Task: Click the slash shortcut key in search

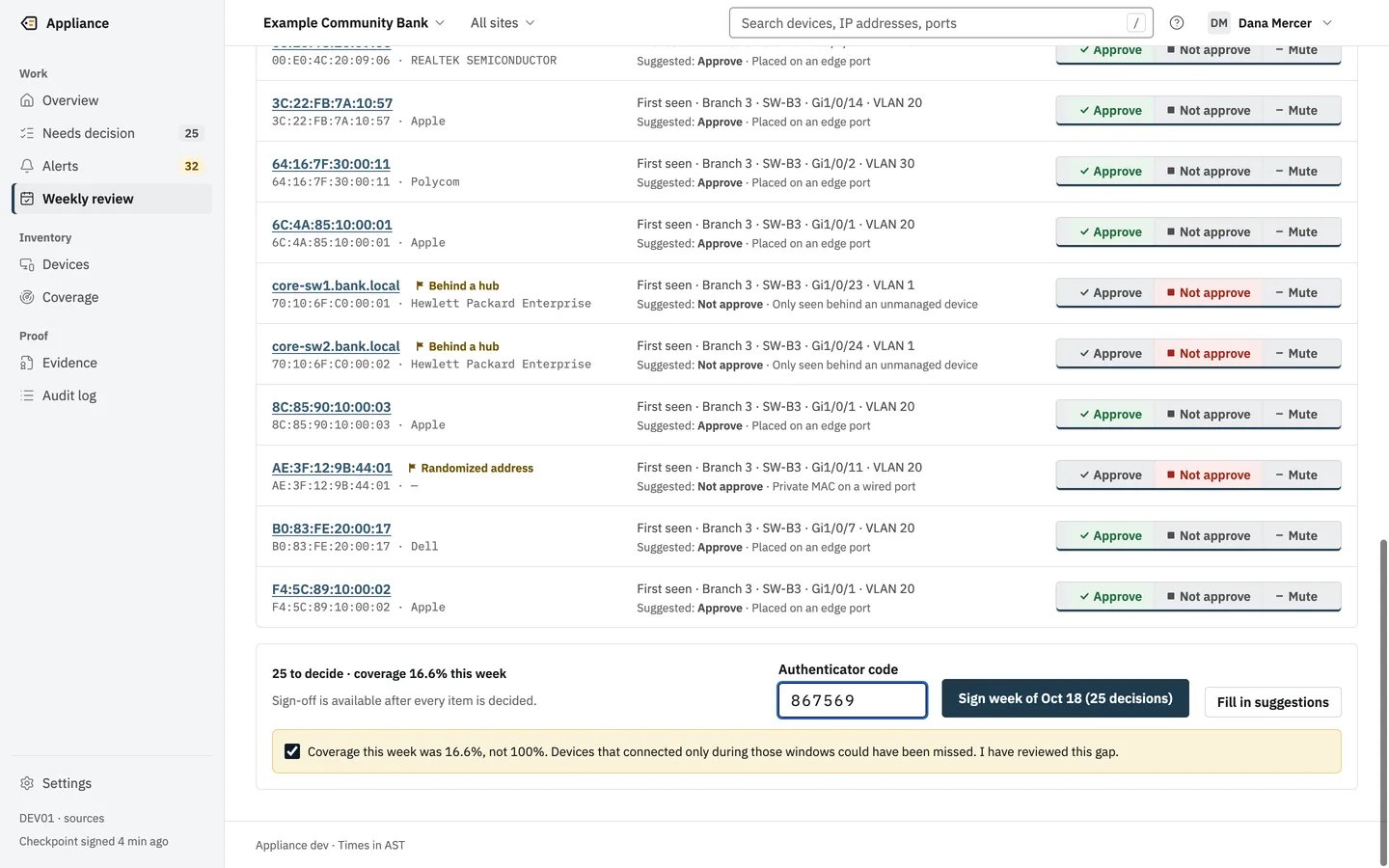Action: 1136,23
